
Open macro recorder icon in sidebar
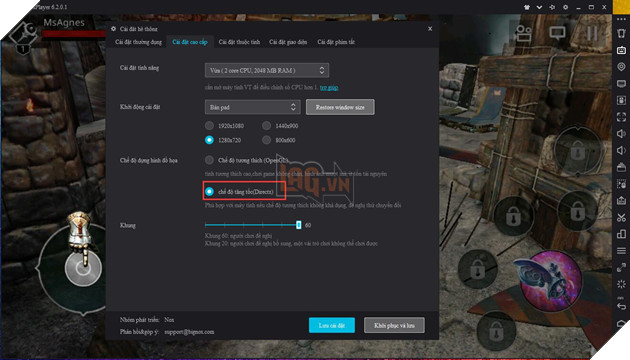coord(621,184)
